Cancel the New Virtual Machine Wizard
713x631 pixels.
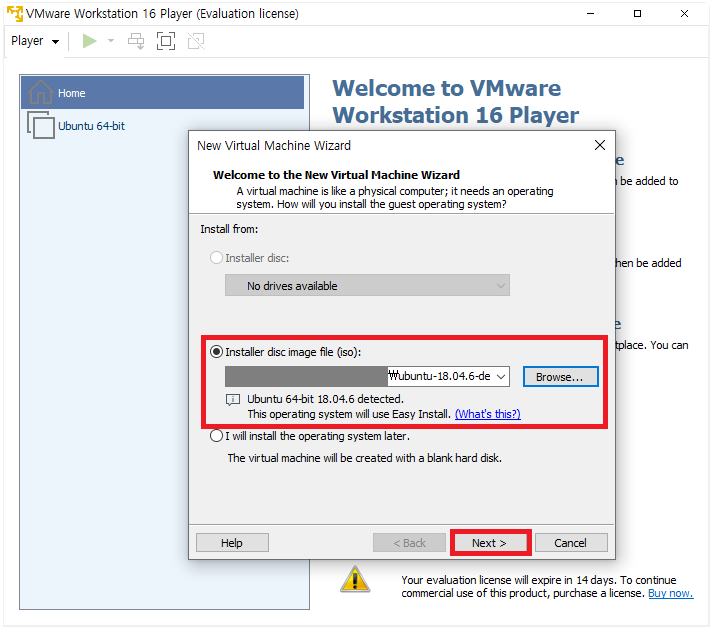tap(571, 543)
